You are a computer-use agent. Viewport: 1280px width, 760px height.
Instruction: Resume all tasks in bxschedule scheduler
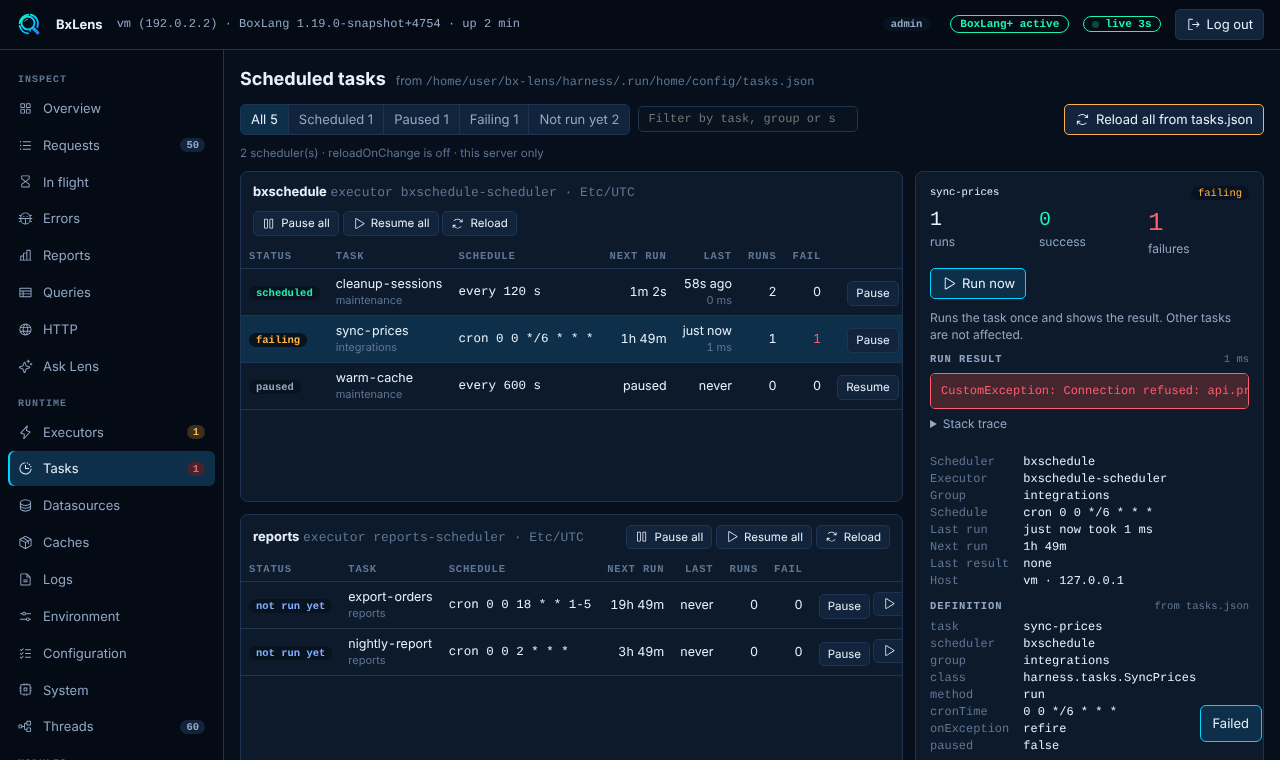click(391, 223)
